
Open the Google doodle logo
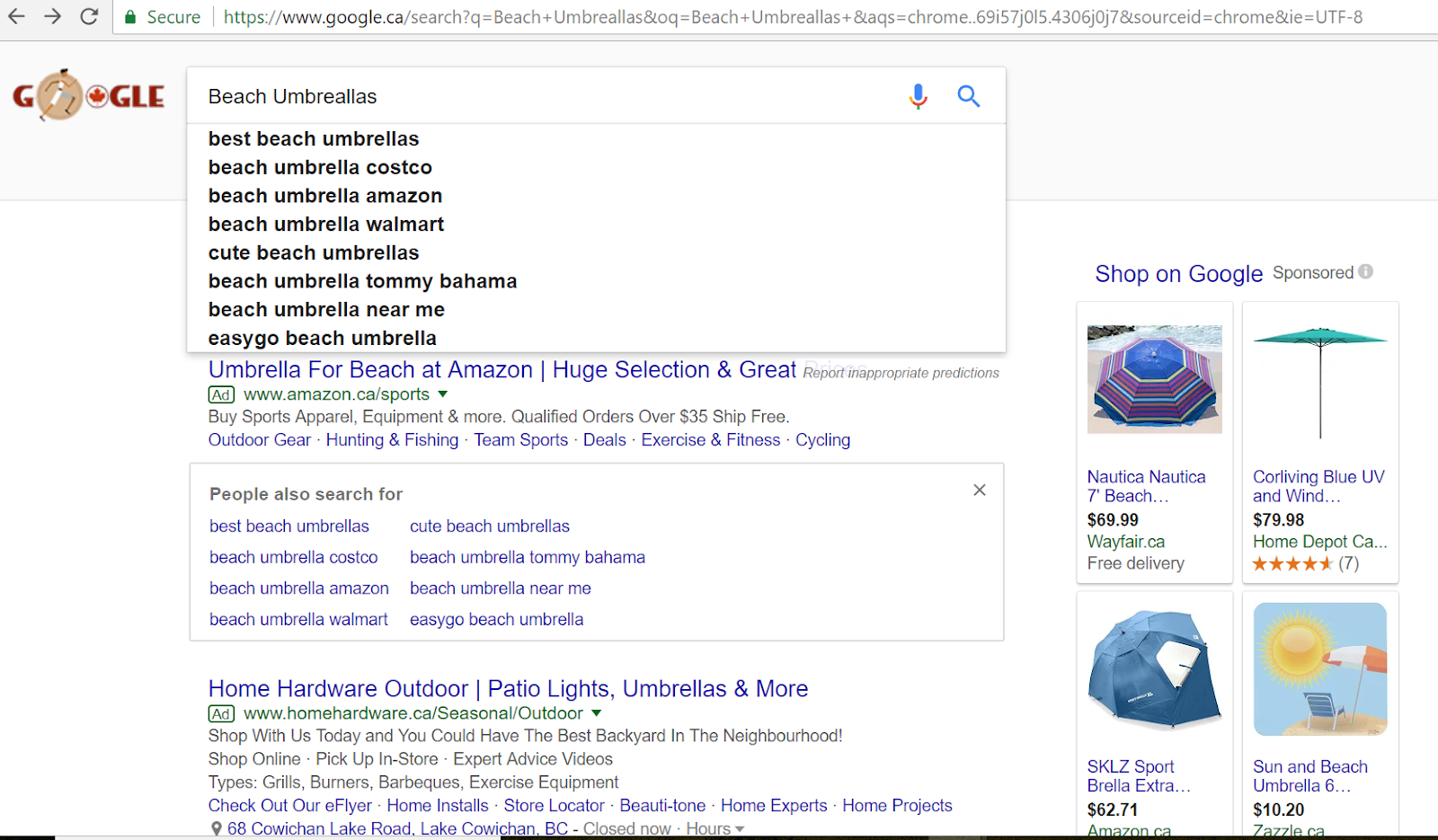[88, 95]
